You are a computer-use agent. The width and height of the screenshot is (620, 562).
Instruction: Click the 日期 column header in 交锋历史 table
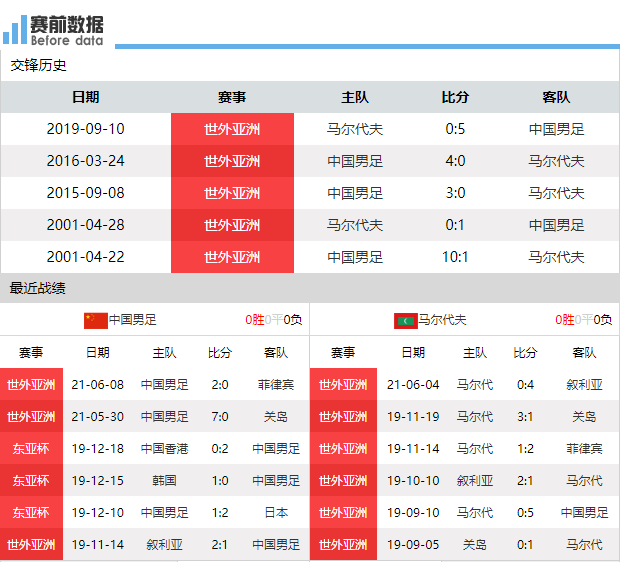[x=86, y=97]
